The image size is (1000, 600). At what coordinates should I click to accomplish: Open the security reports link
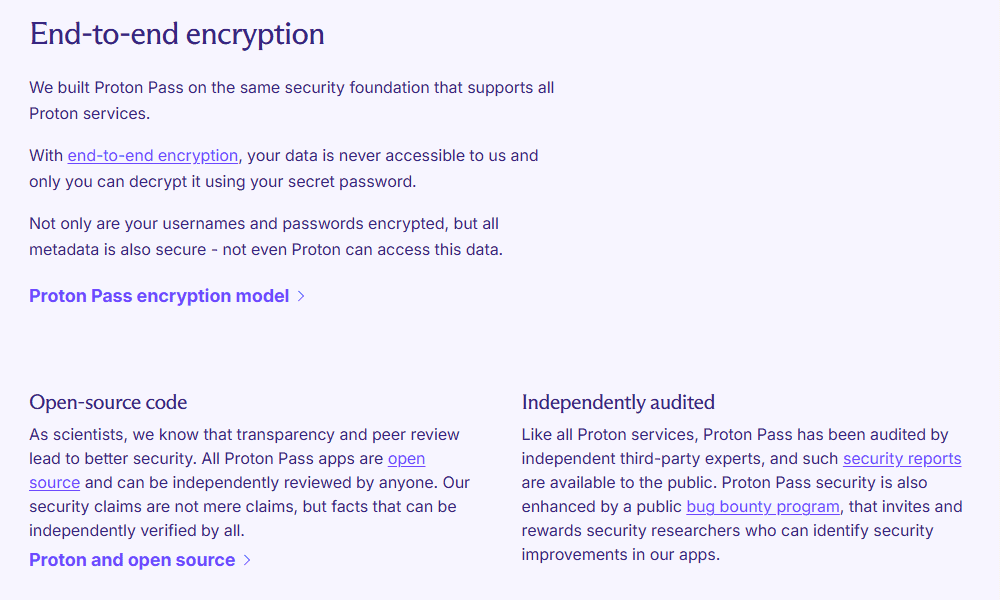[901, 459]
